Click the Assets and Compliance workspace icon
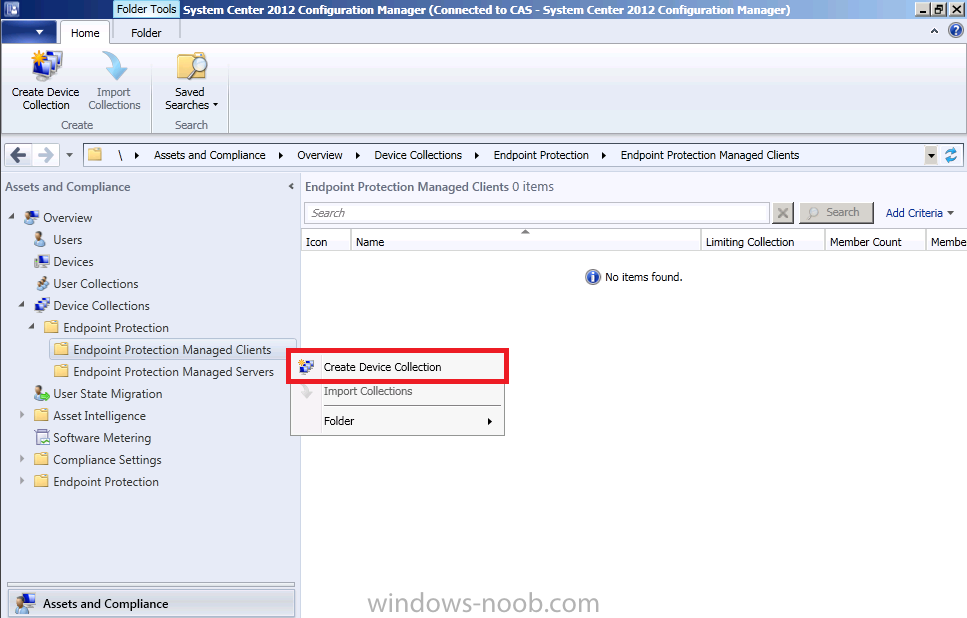This screenshot has width=967, height=618. coord(25,603)
